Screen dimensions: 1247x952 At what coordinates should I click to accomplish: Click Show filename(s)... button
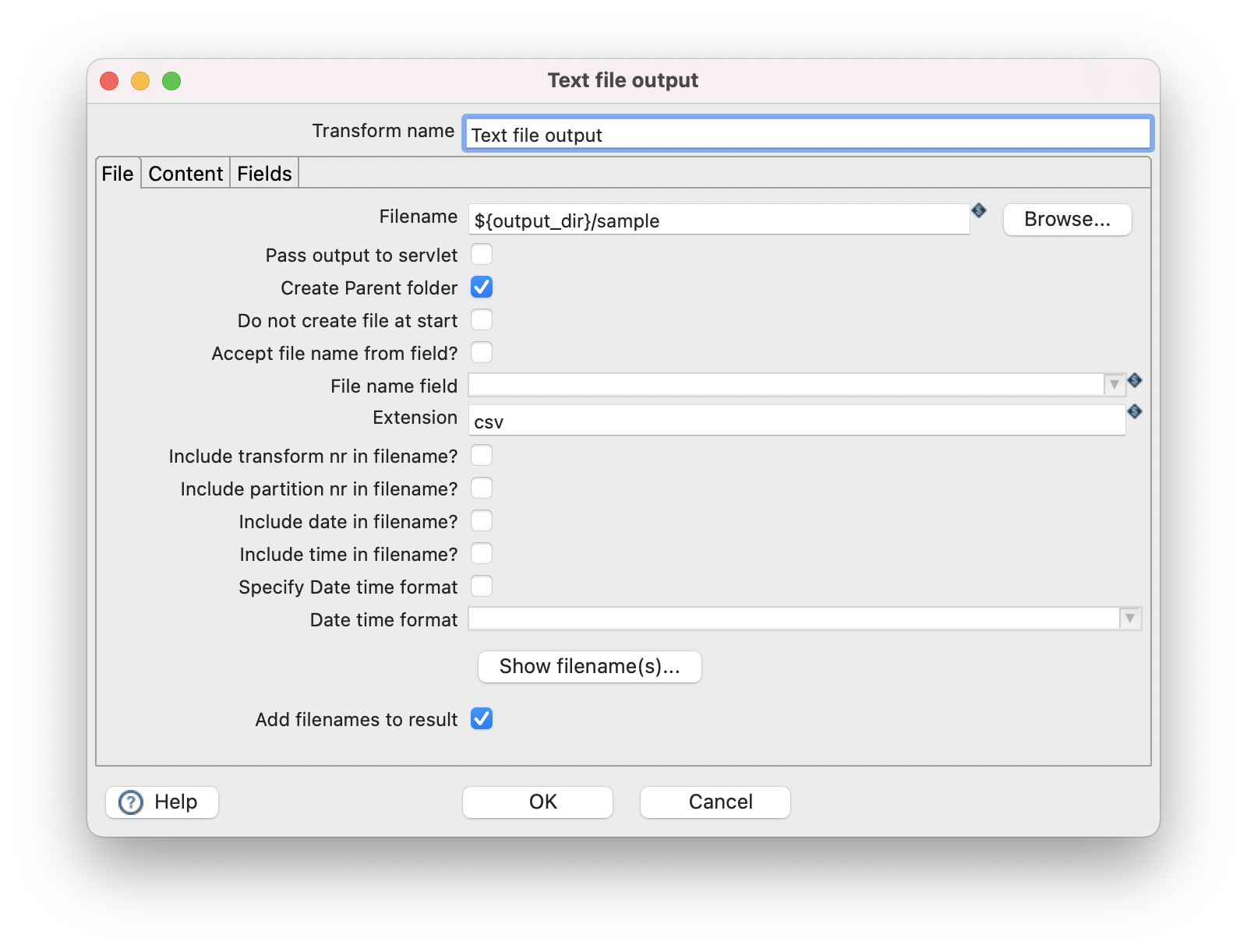coord(590,667)
